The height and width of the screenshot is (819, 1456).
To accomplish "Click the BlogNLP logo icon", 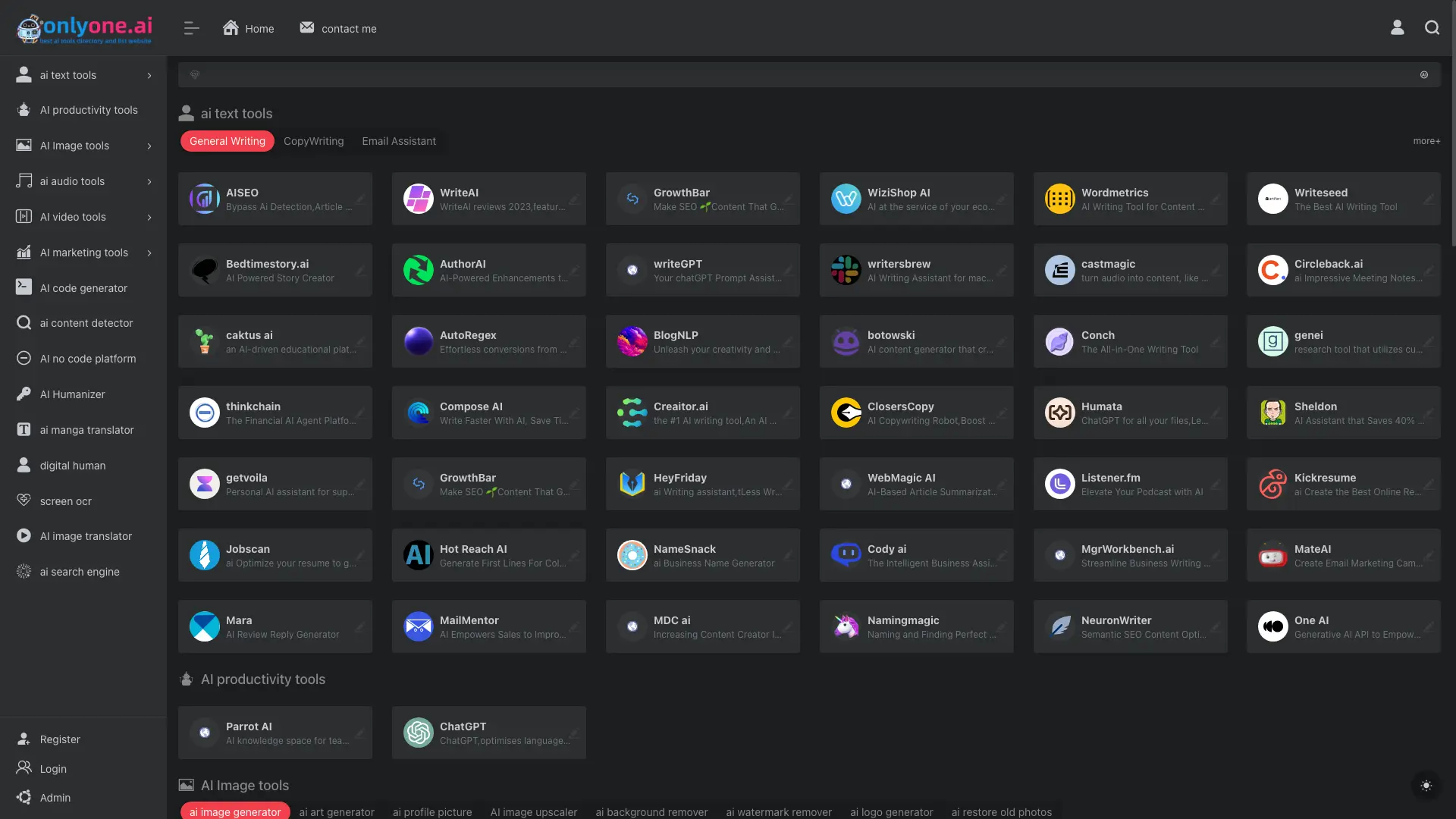I will 632,341.
